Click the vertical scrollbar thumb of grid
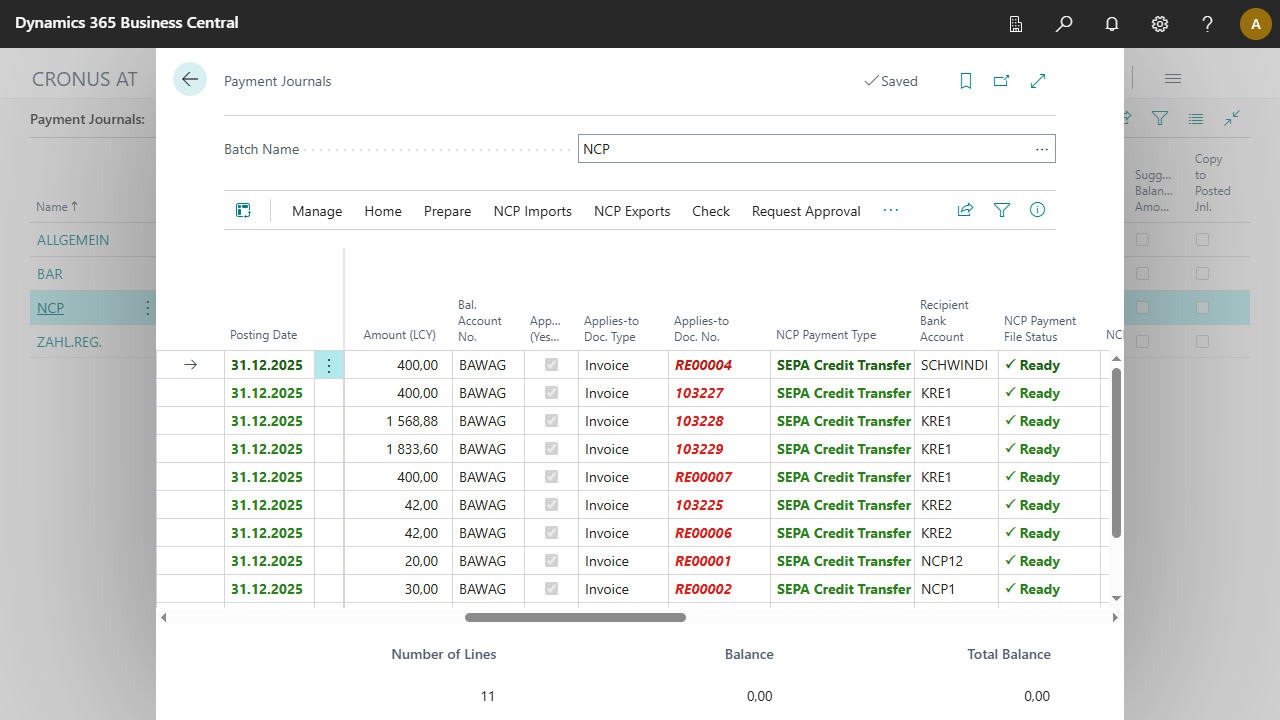 point(1116,452)
